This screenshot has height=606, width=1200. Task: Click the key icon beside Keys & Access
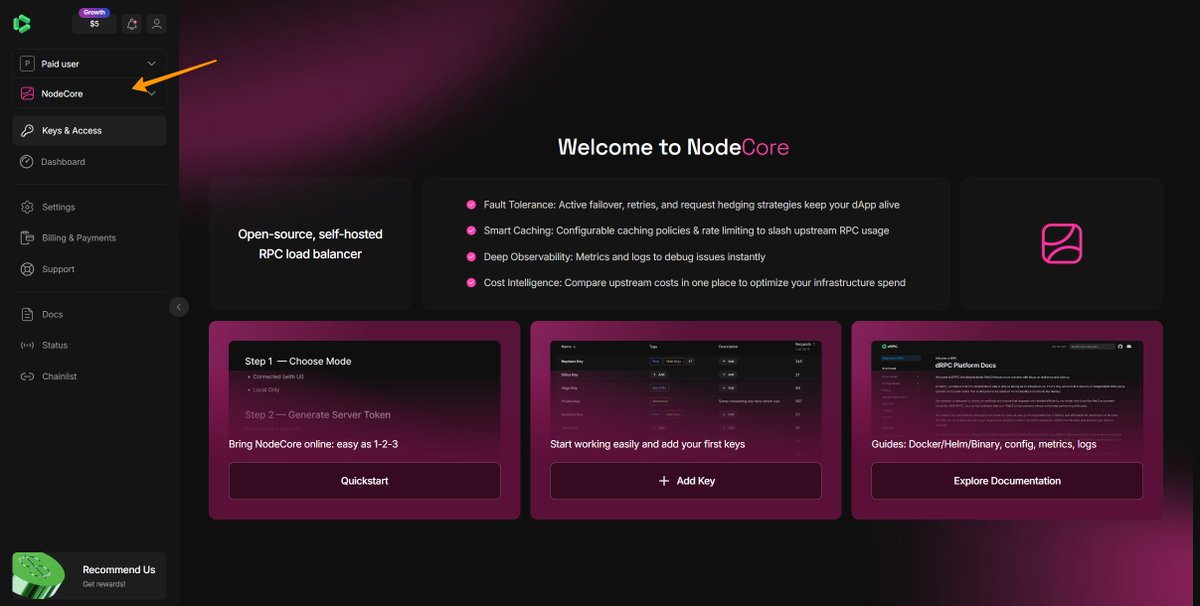coord(27,131)
